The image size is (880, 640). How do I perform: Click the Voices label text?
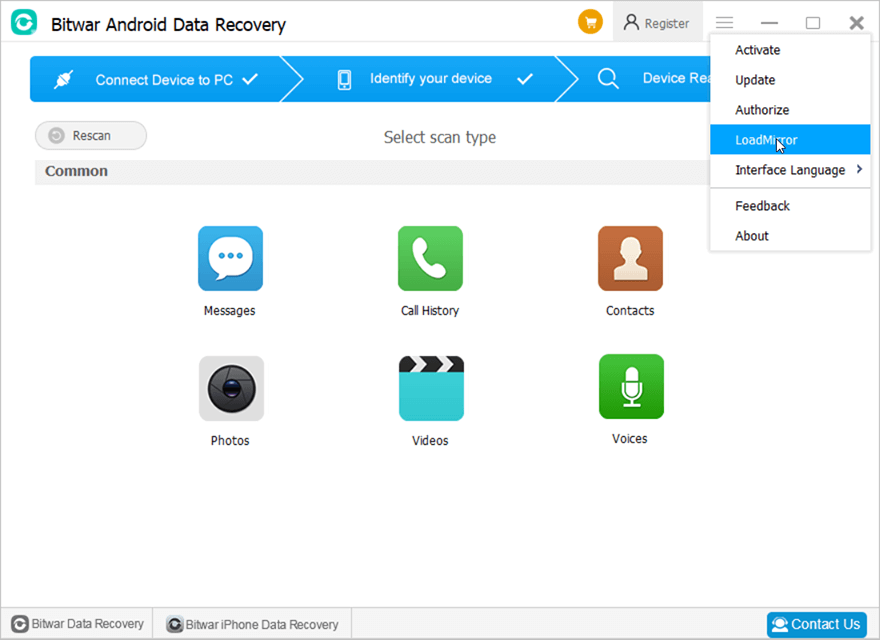tap(630, 439)
